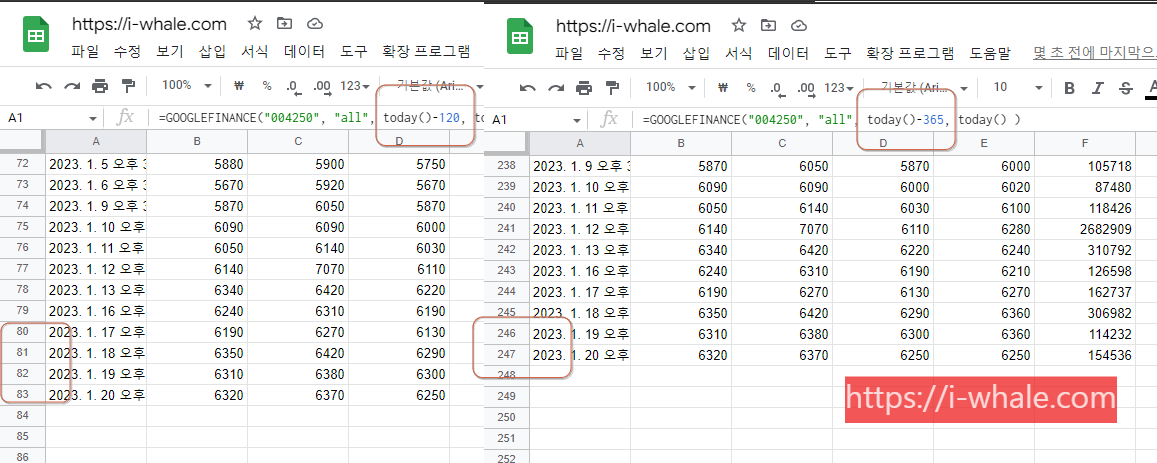Image resolution: width=1157 pixels, height=463 pixels.
Task: Check cloud save status in left window
Action: [315, 24]
